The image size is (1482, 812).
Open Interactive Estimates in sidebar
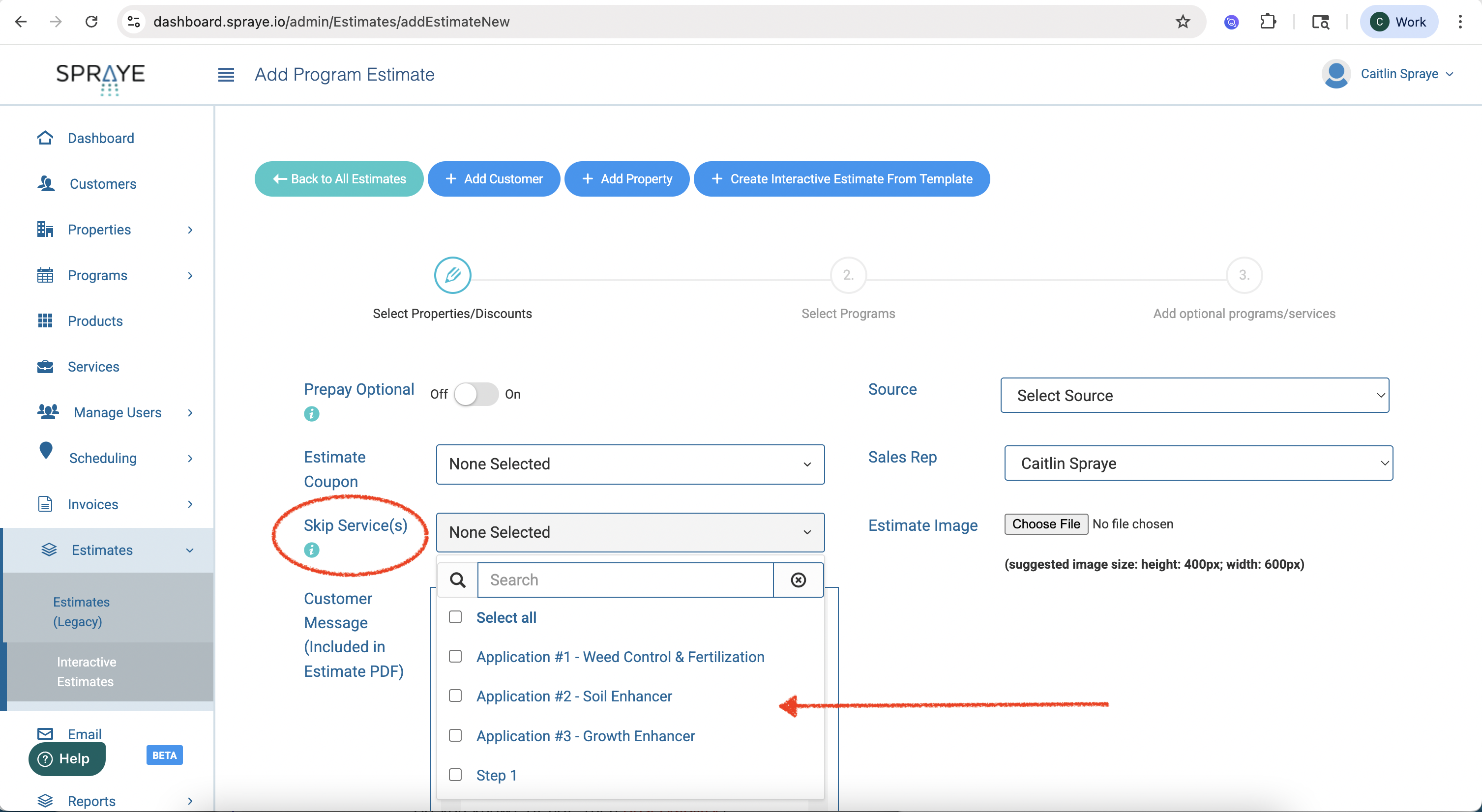click(x=87, y=672)
